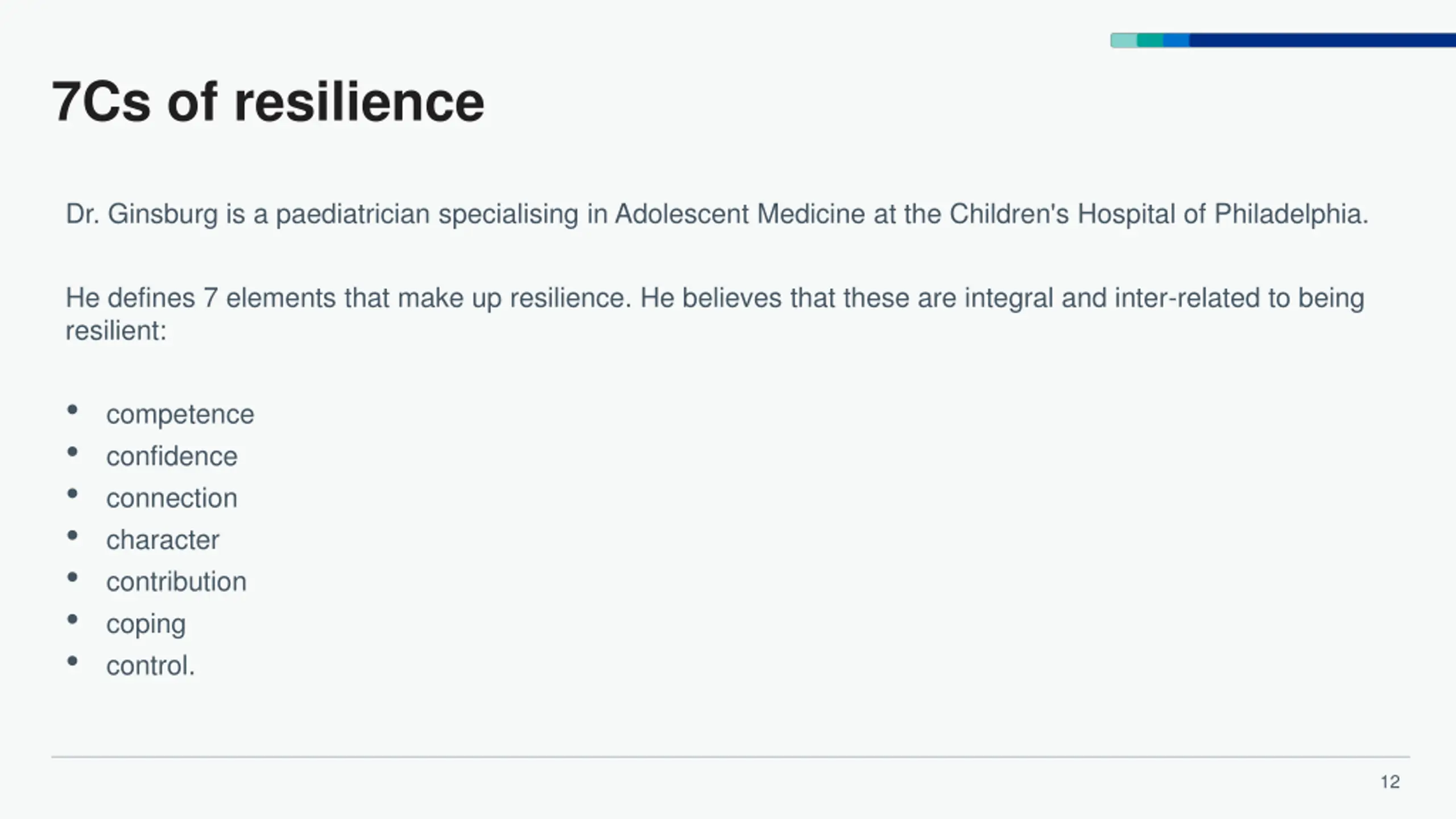1456x819 pixels.
Task: Click the bullet dot beside "control."
Action: (x=72, y=661)
